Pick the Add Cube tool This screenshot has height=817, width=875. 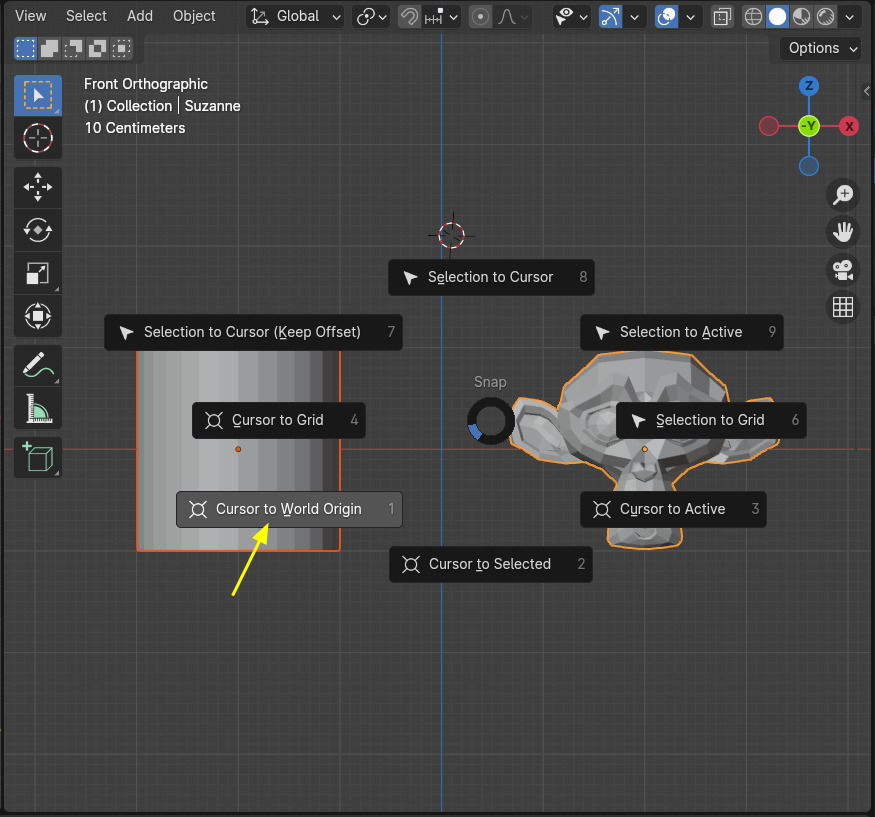click(38, 458)
